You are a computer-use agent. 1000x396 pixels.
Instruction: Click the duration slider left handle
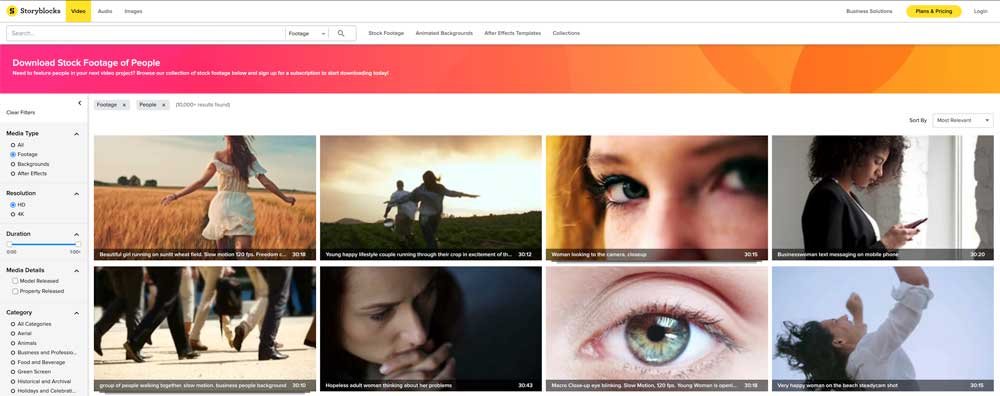click(x=9, y=244)
